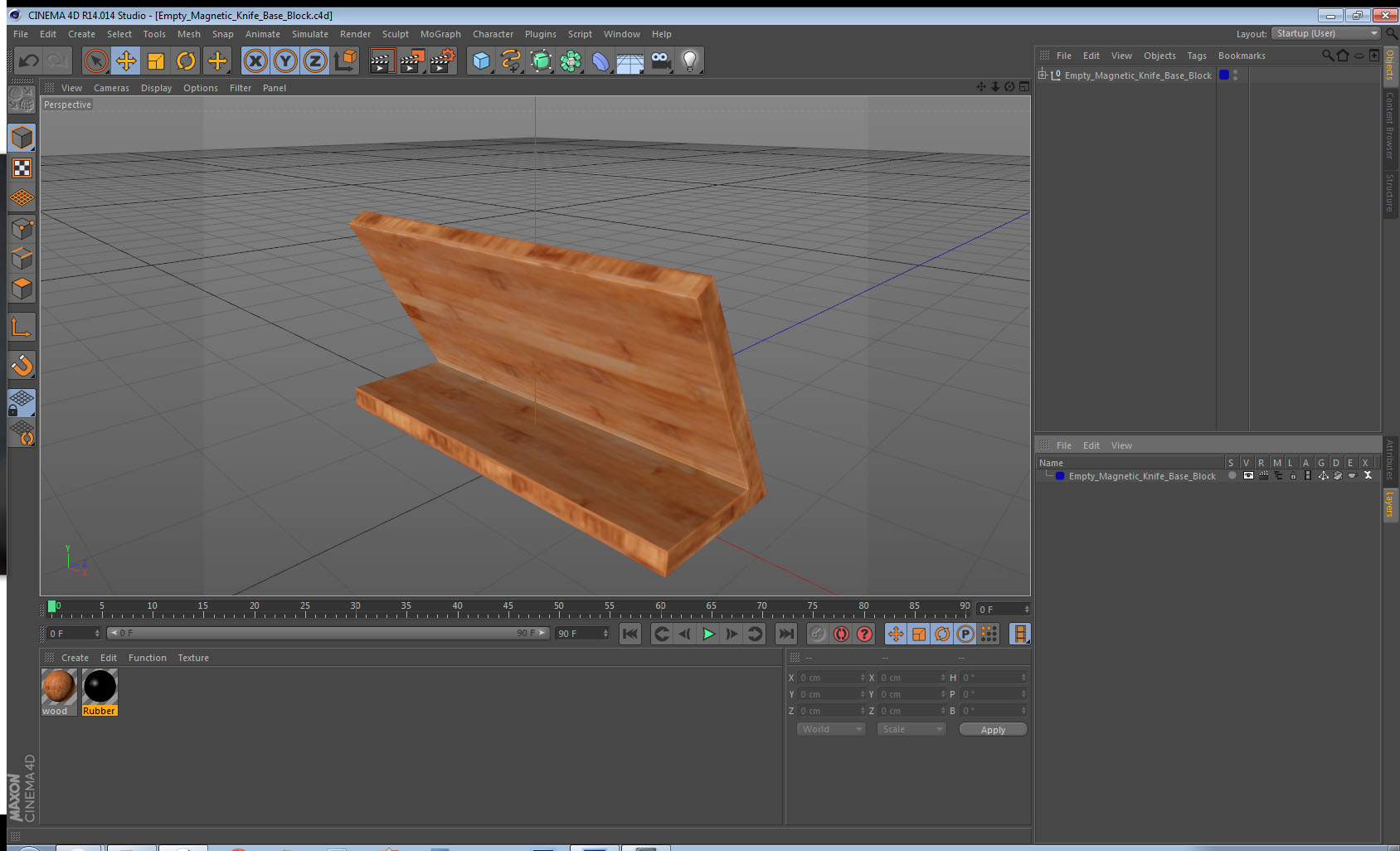
Task: Switch to Edges mode
Action: coord(22,258)
